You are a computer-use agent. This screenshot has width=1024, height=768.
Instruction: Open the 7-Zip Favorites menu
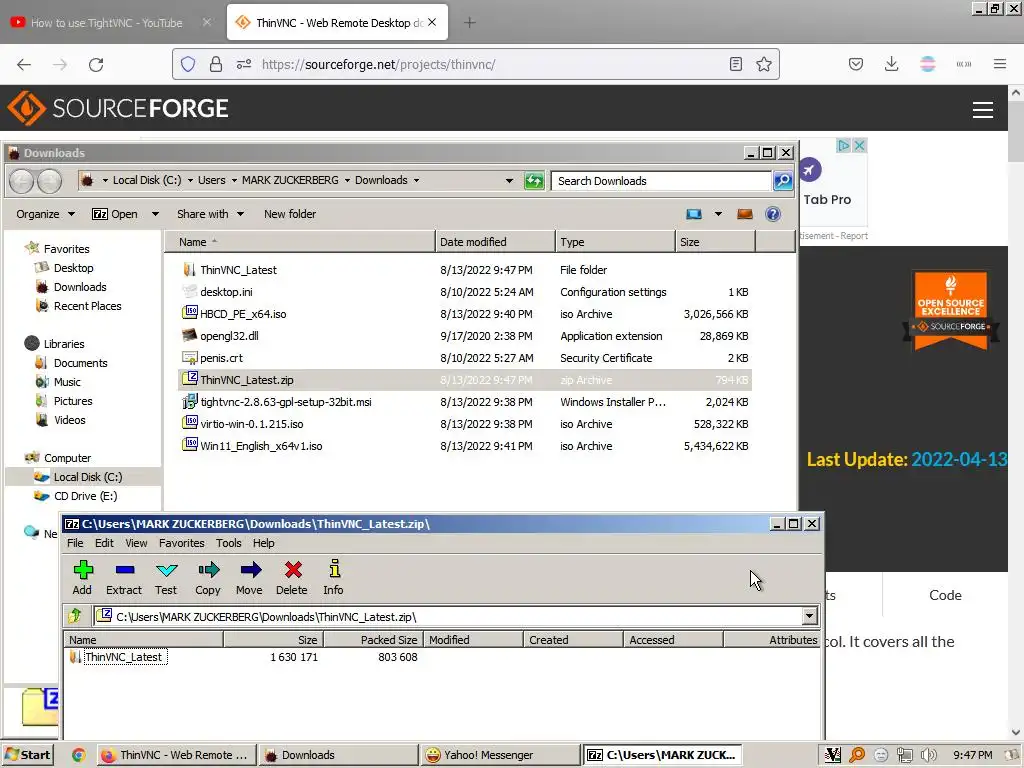[182, 543]
